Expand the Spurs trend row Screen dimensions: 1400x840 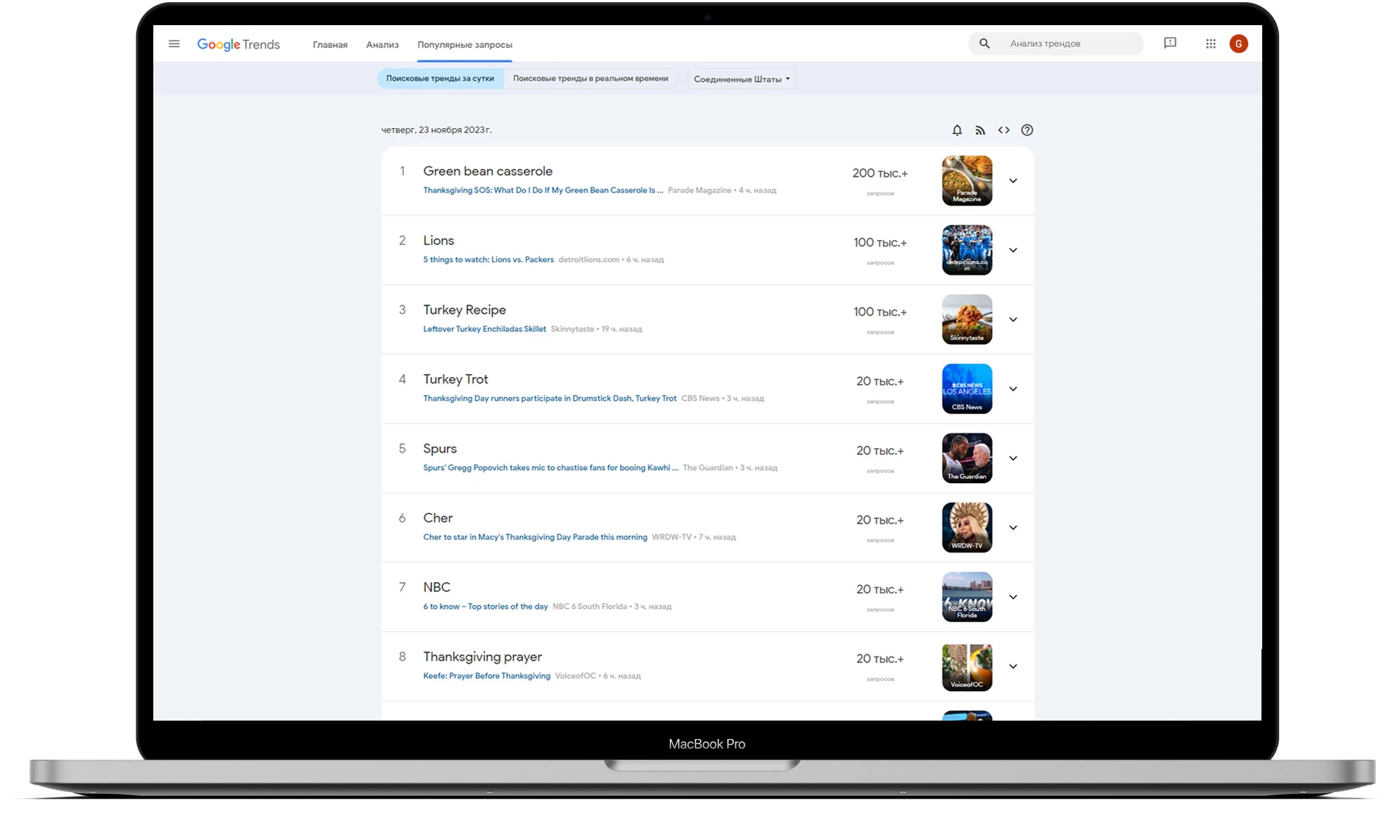[x=1013, y=458]
